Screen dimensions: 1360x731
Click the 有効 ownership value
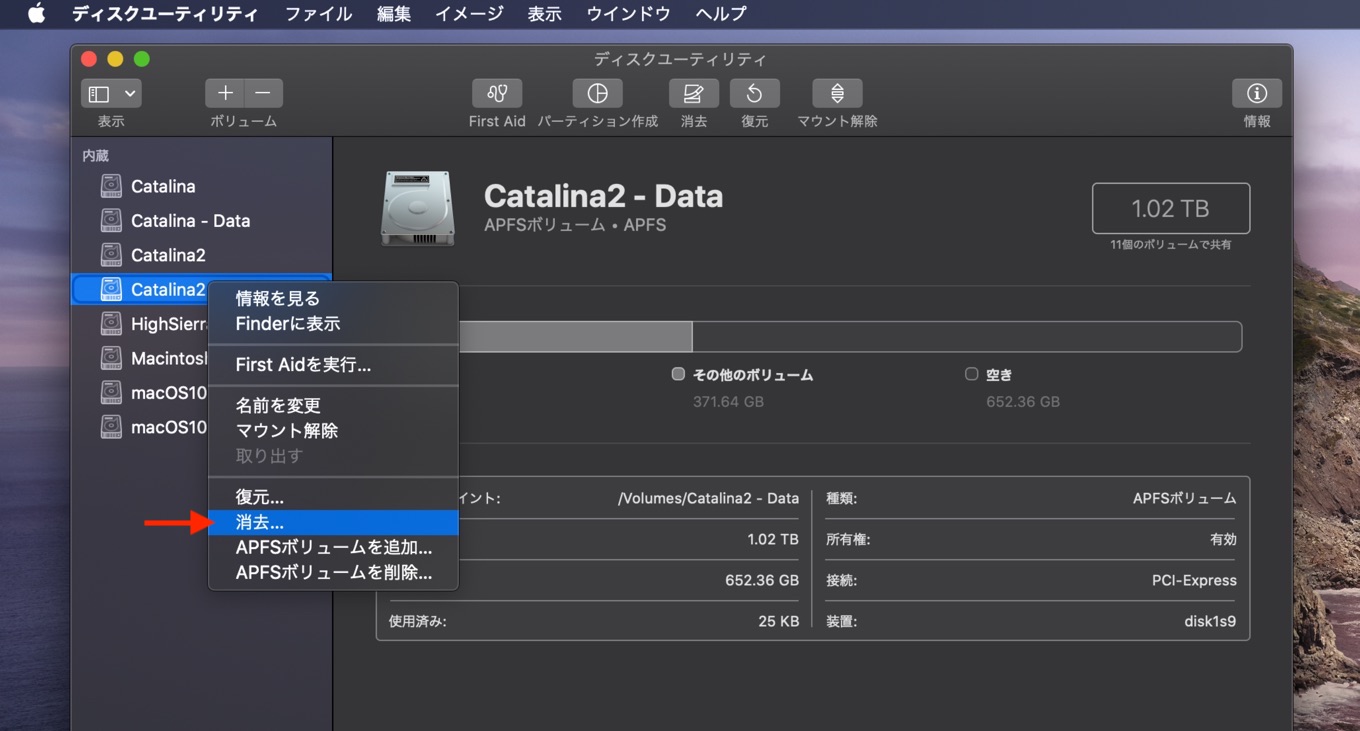click(x=1224, y=539)
